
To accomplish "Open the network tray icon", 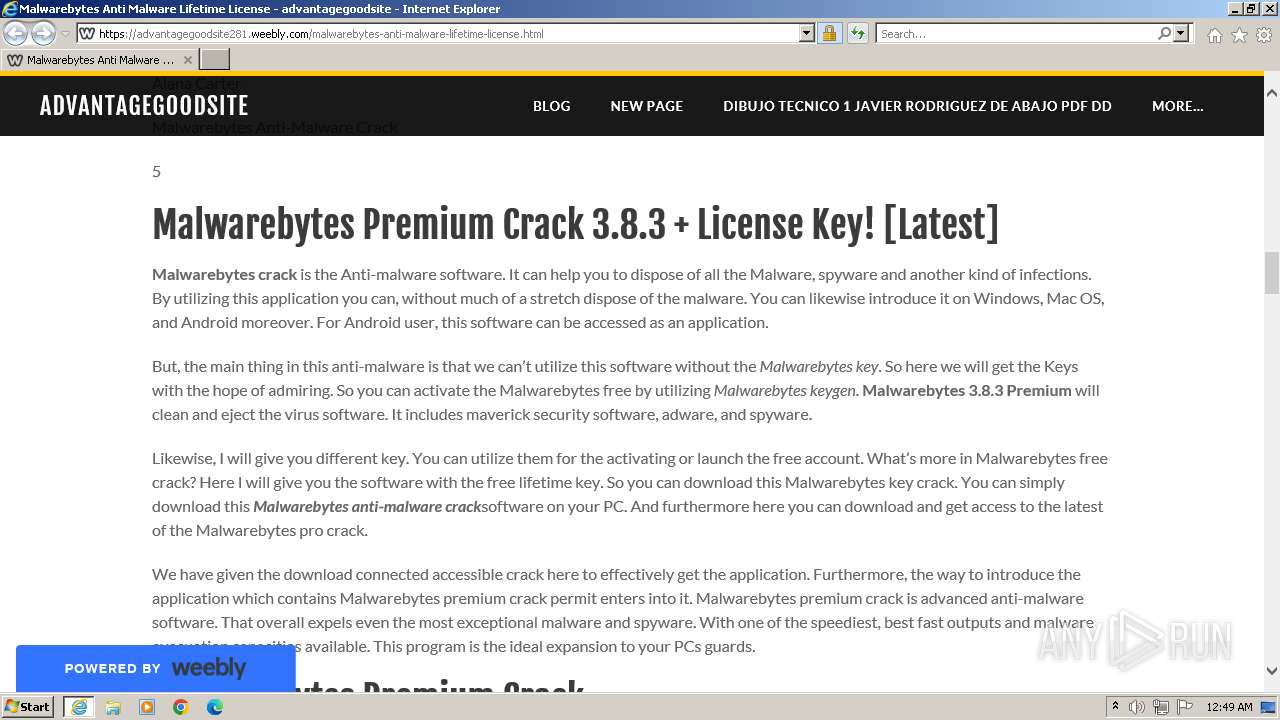I will pyautogui.click(x=1161, y=707).
